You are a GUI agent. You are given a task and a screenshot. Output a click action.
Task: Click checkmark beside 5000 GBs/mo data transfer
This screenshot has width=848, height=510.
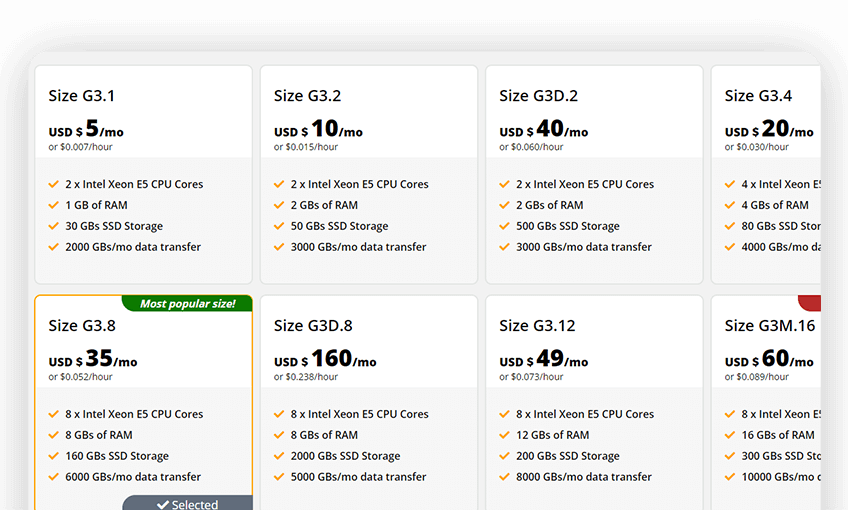click(279, 476)
